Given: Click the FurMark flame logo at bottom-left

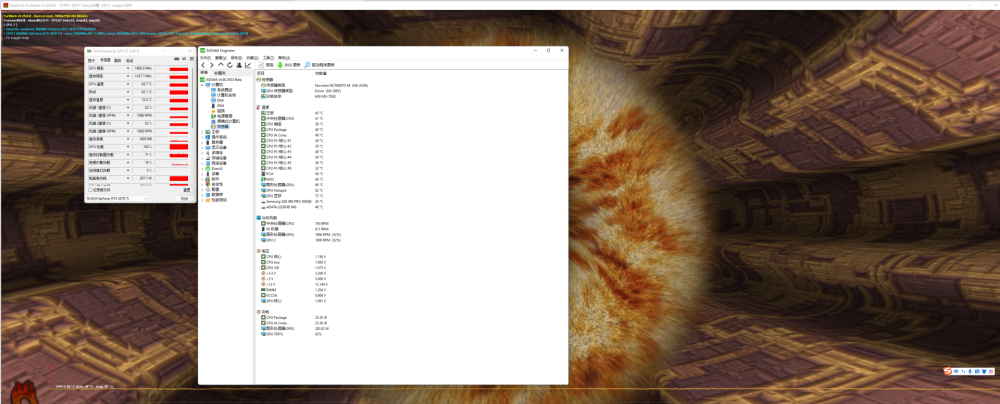Looking at the screenshot, I should point(22,391).
